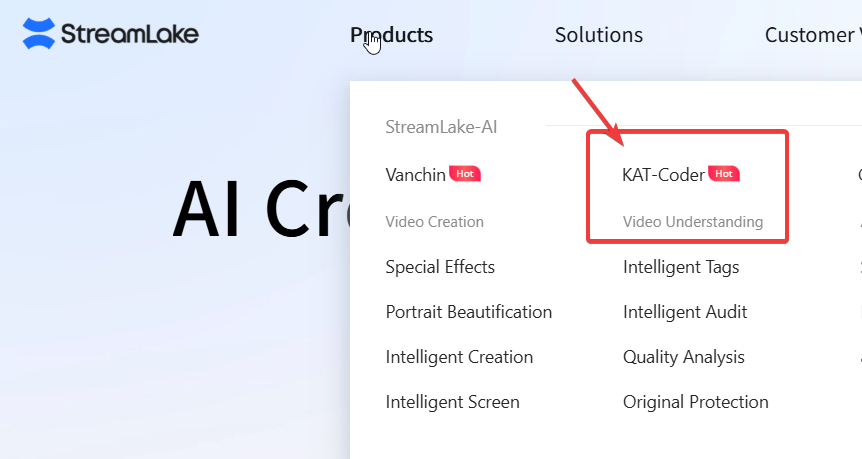Open Original Protection product page
Viewport: 862px width, 459px height.
point(696,402)
